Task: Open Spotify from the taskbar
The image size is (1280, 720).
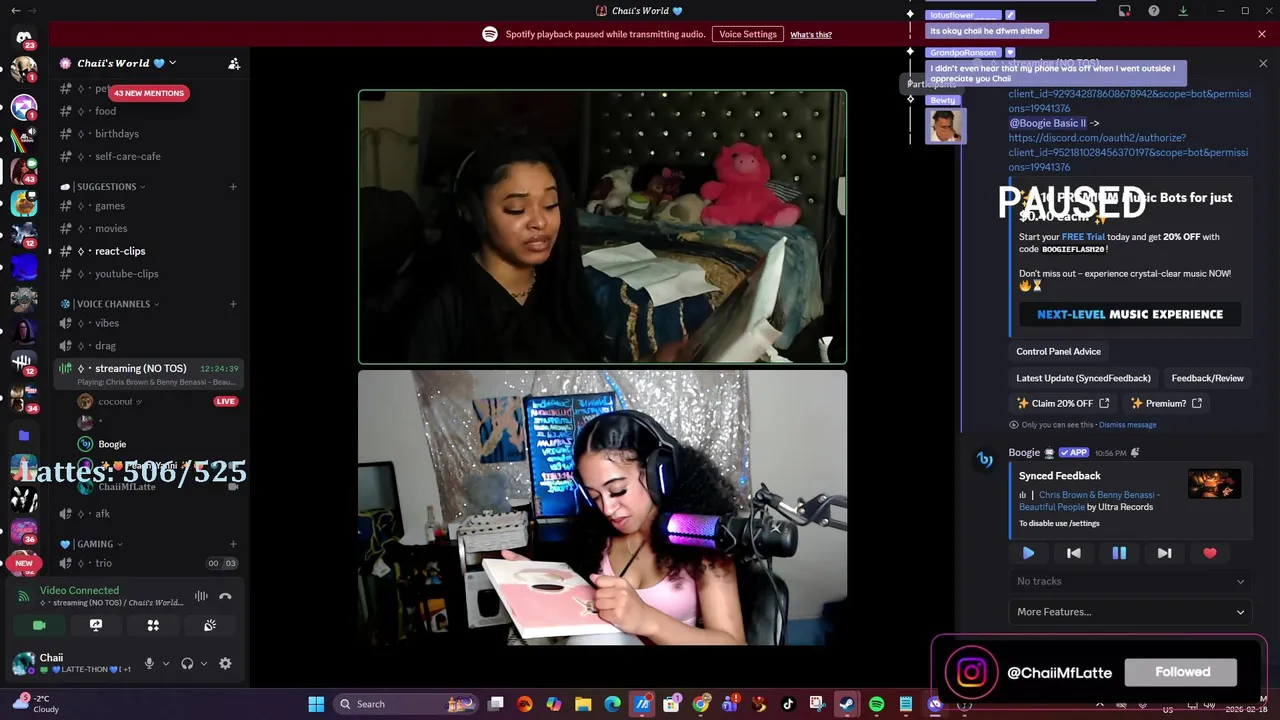Action: 876,704
